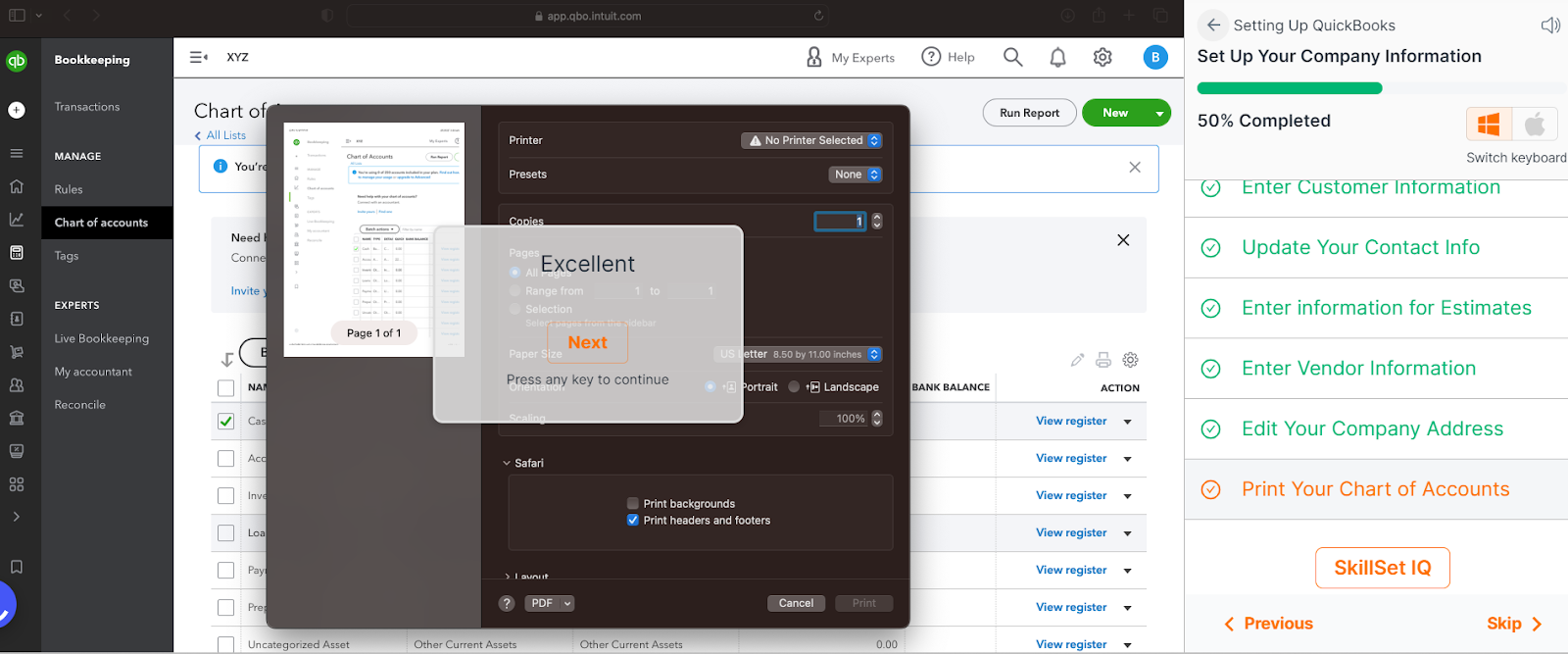The height and width of the screenshot is (654, 1568).
Task: Click the printer icon above table
Action: (x=1103, y=360)
